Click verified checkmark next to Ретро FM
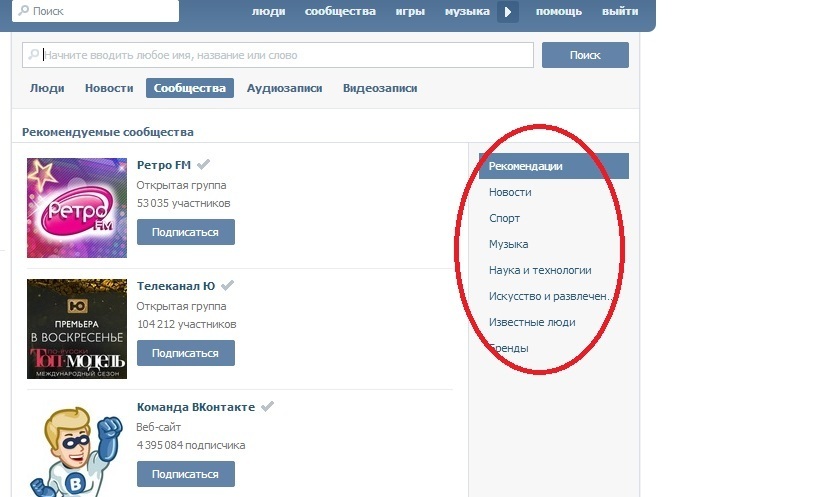 (203, 164)
